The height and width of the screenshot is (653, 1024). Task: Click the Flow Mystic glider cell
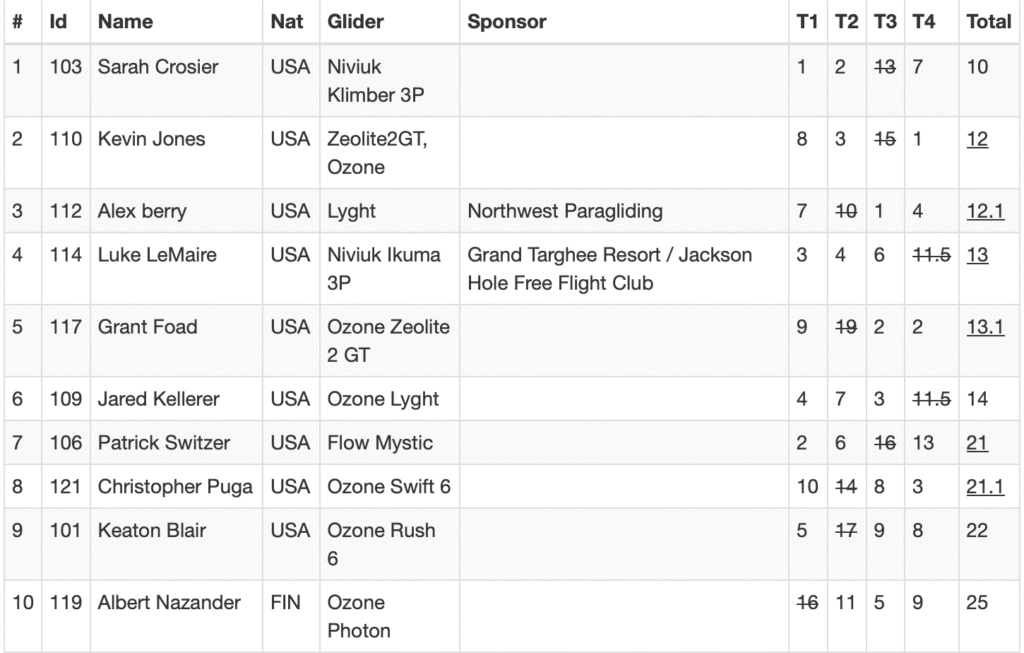tap(379, 443)
